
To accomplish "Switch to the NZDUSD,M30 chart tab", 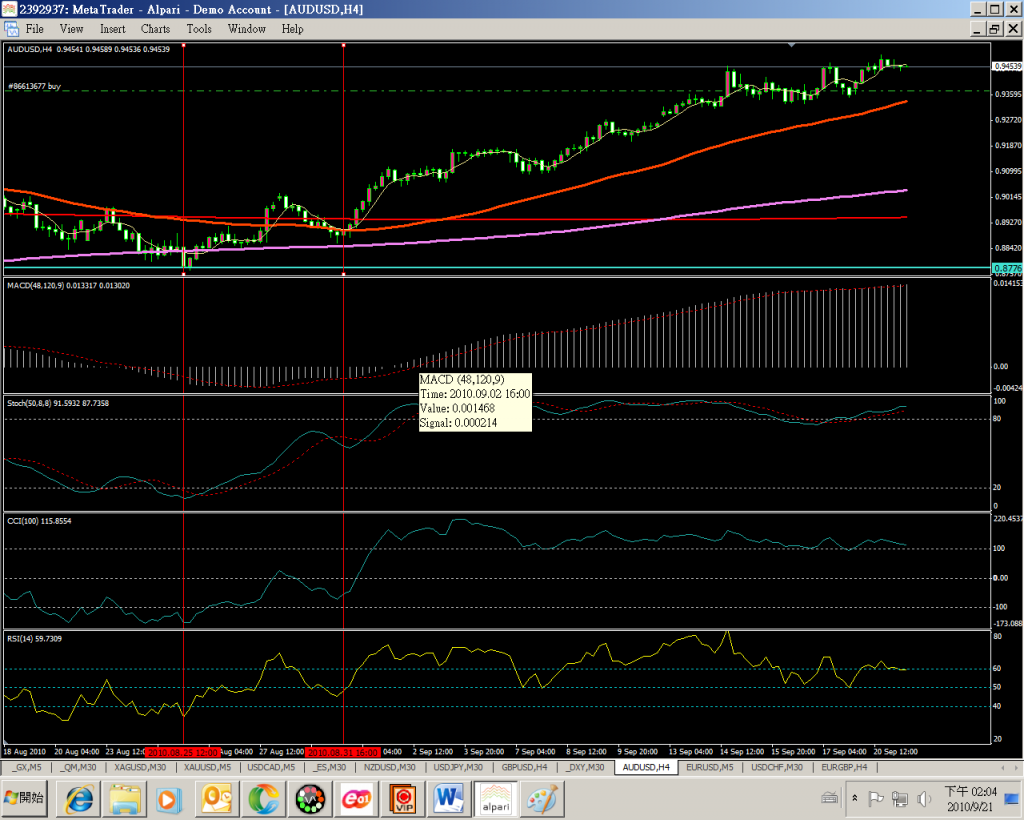I will tap(389, 767).
